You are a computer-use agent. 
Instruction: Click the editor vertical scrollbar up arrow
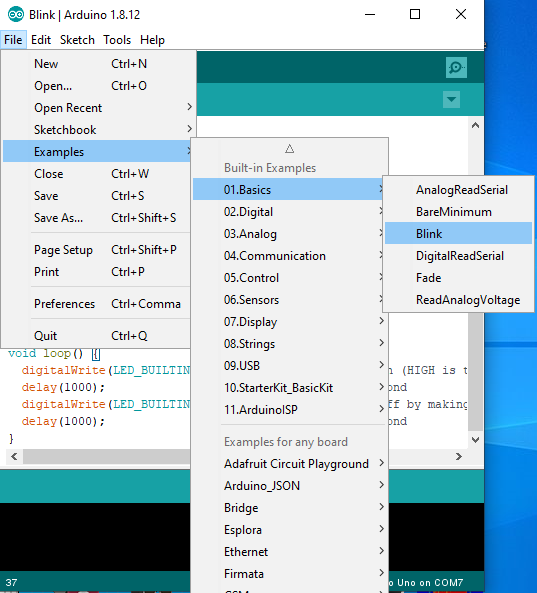[x=475, y=125]
